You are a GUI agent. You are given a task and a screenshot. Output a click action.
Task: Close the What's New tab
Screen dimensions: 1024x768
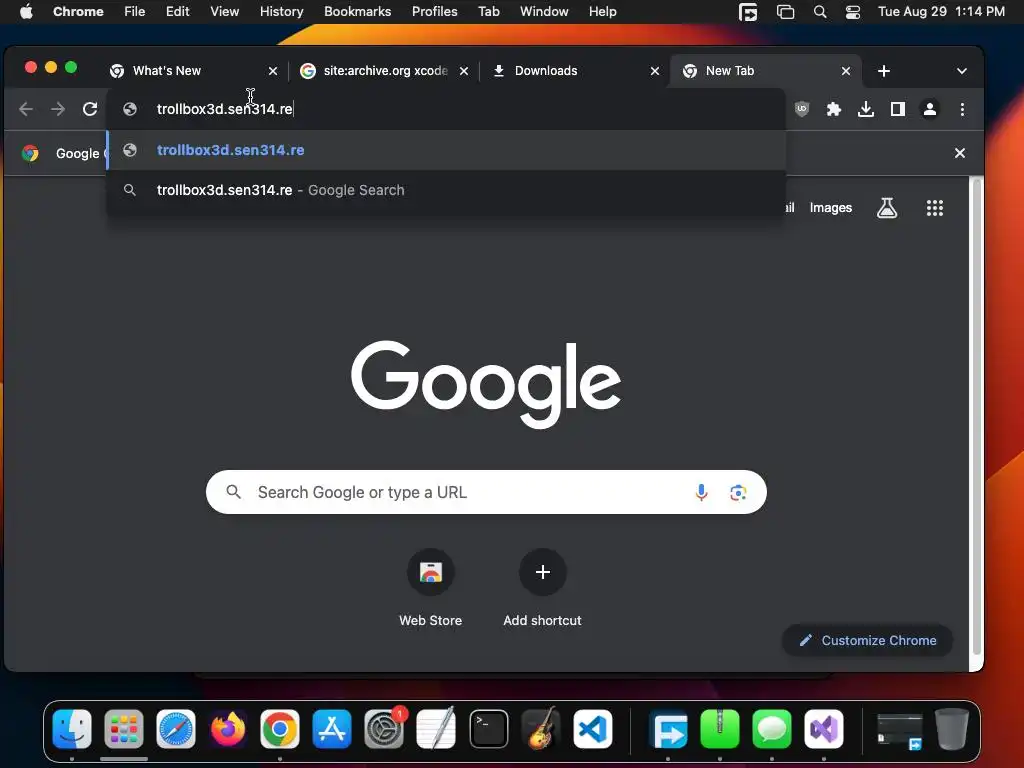[273, 71]
